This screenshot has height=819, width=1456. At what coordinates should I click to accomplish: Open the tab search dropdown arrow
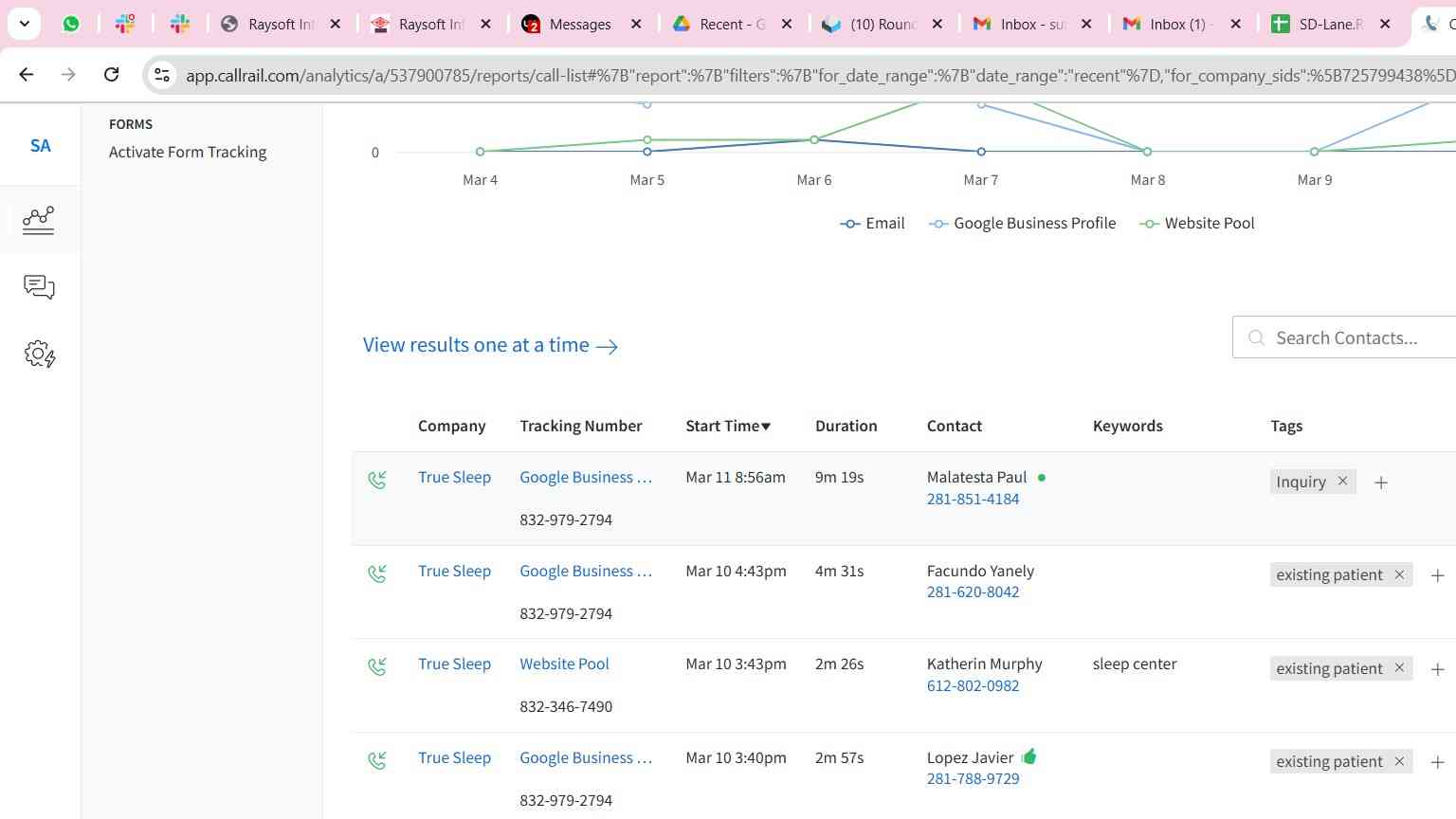click(24, 24)
